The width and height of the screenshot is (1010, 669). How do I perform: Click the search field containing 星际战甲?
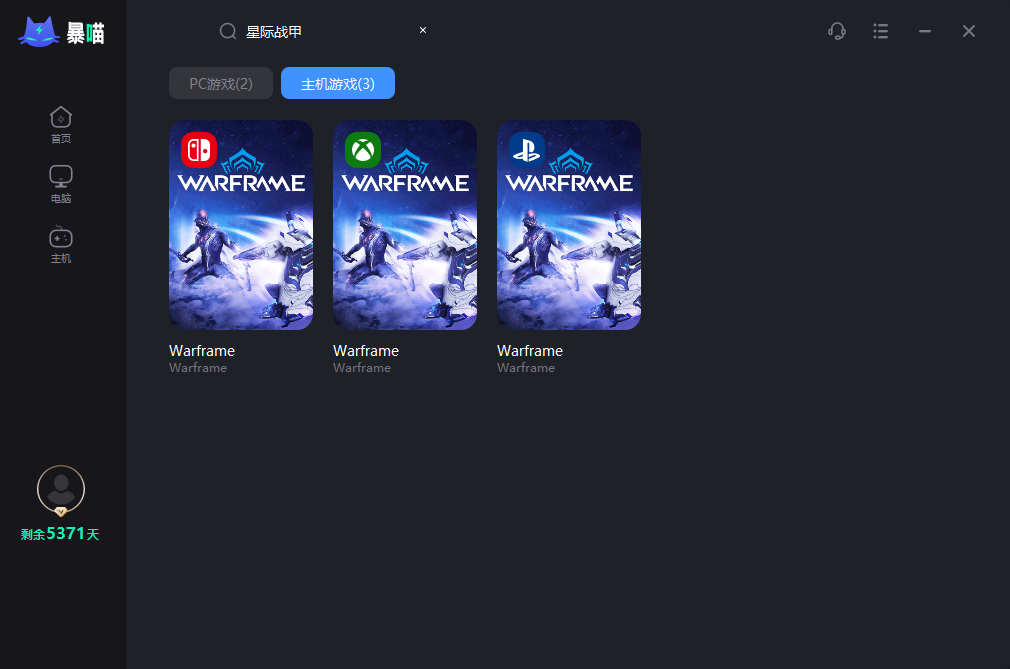pos(325,32)
